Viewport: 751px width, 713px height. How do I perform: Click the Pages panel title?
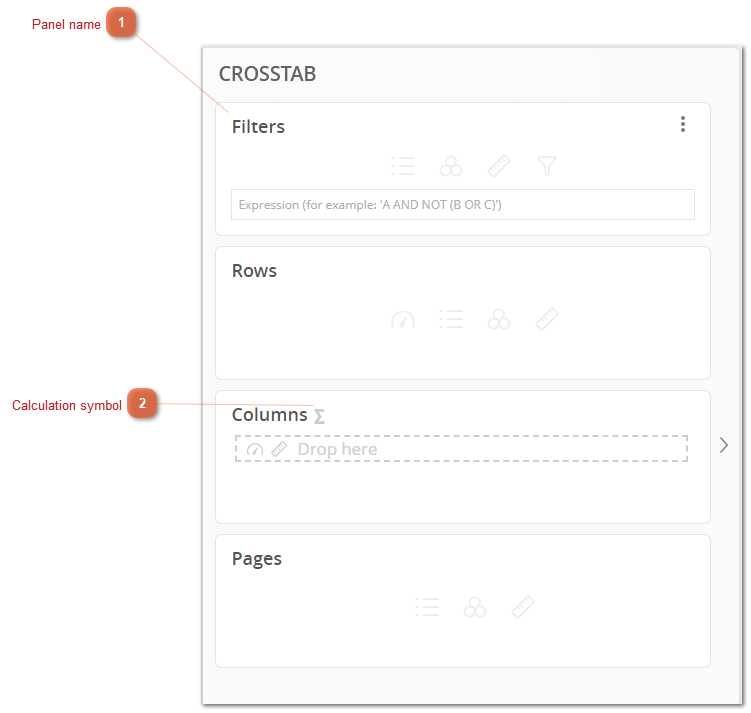click(x=257, y=559)
